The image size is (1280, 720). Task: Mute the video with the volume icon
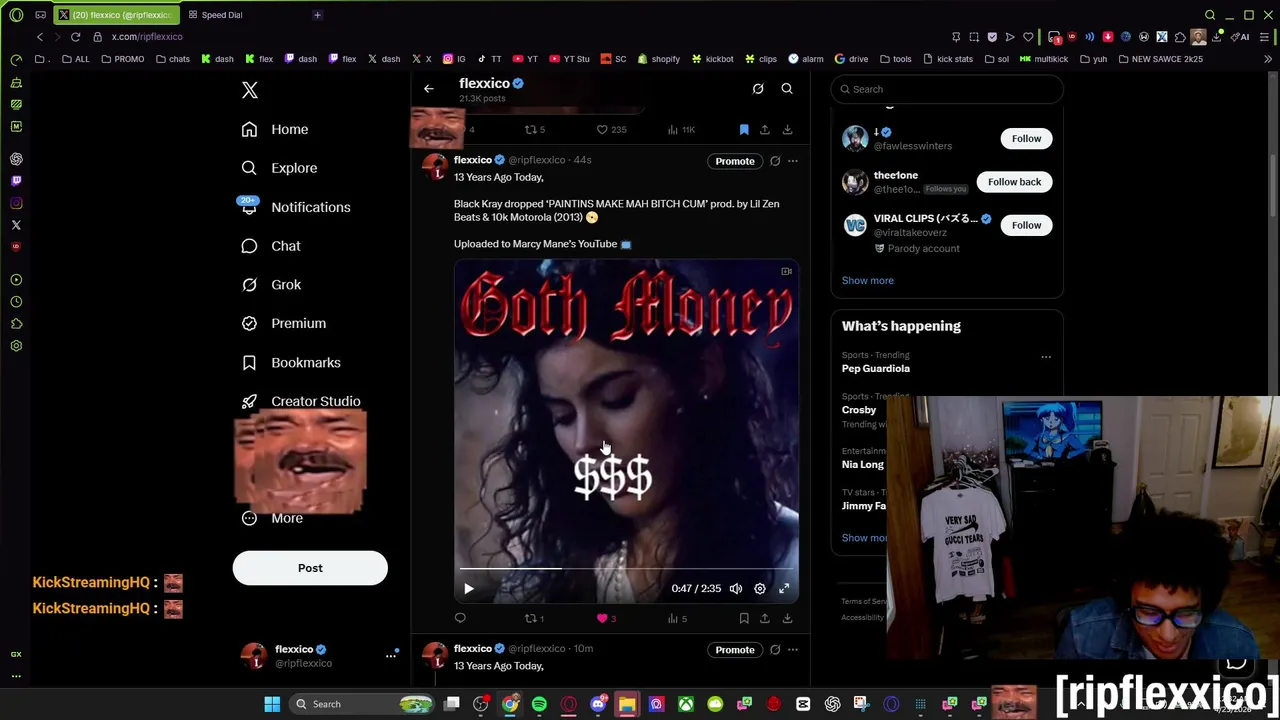pos(736,589)
